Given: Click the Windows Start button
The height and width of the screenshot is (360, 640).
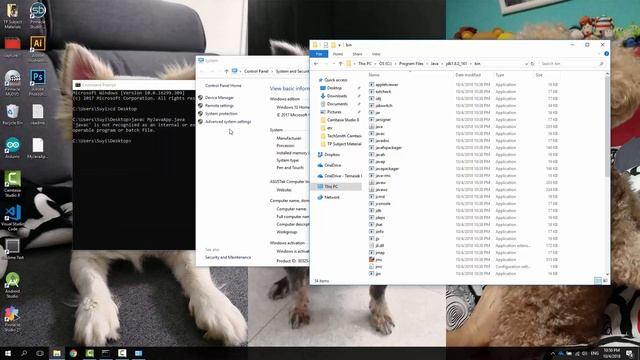Looking at the screenshot, I should tap(7, 353).
